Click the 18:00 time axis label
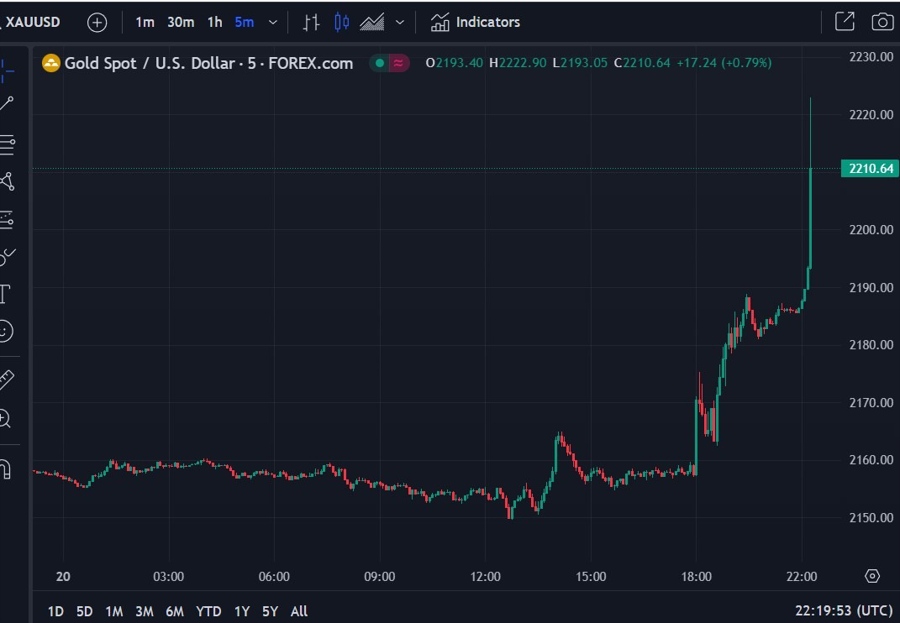 tap(696, 576)
